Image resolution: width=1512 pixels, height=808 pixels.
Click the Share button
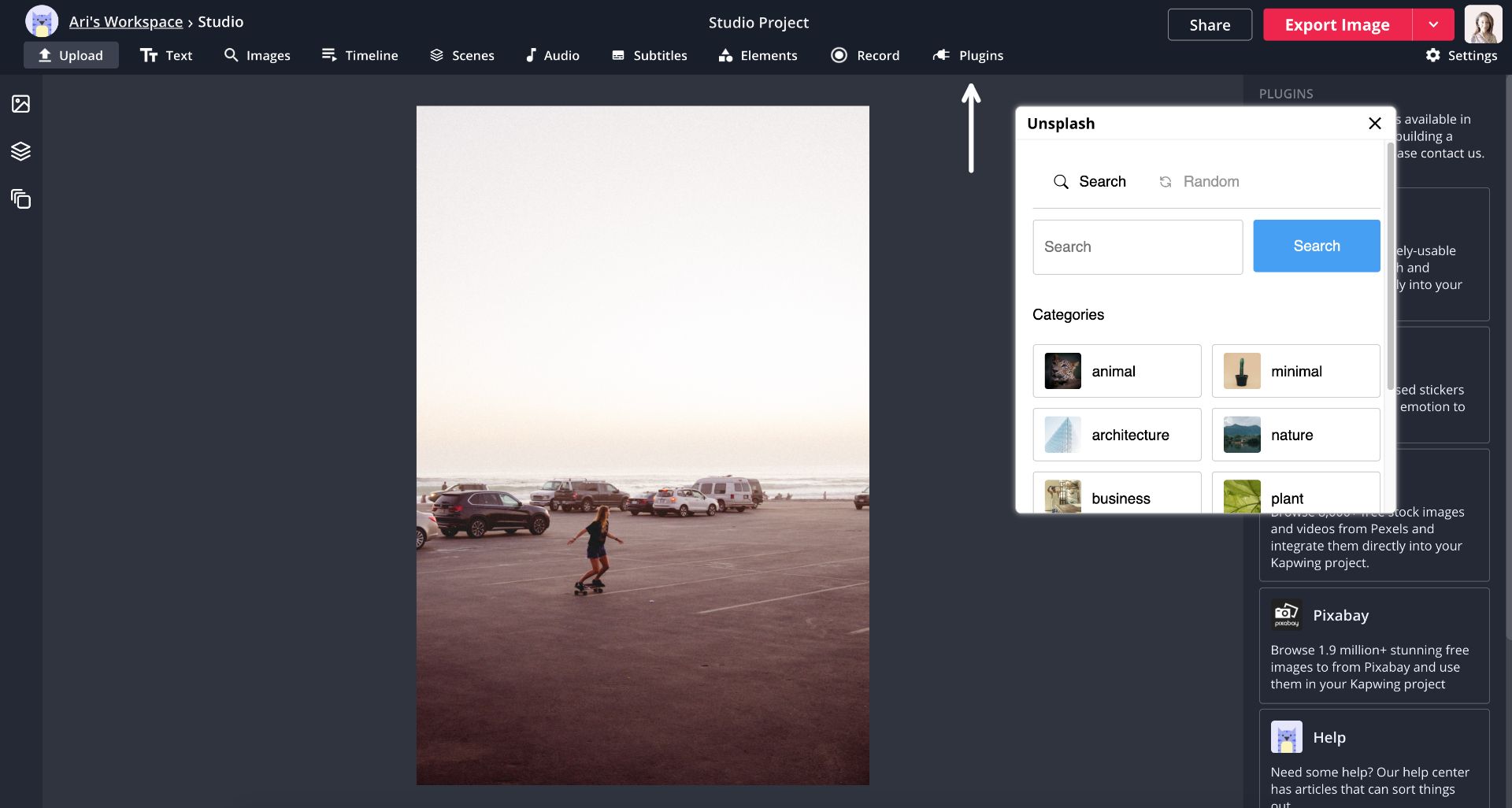[1209, 24]
